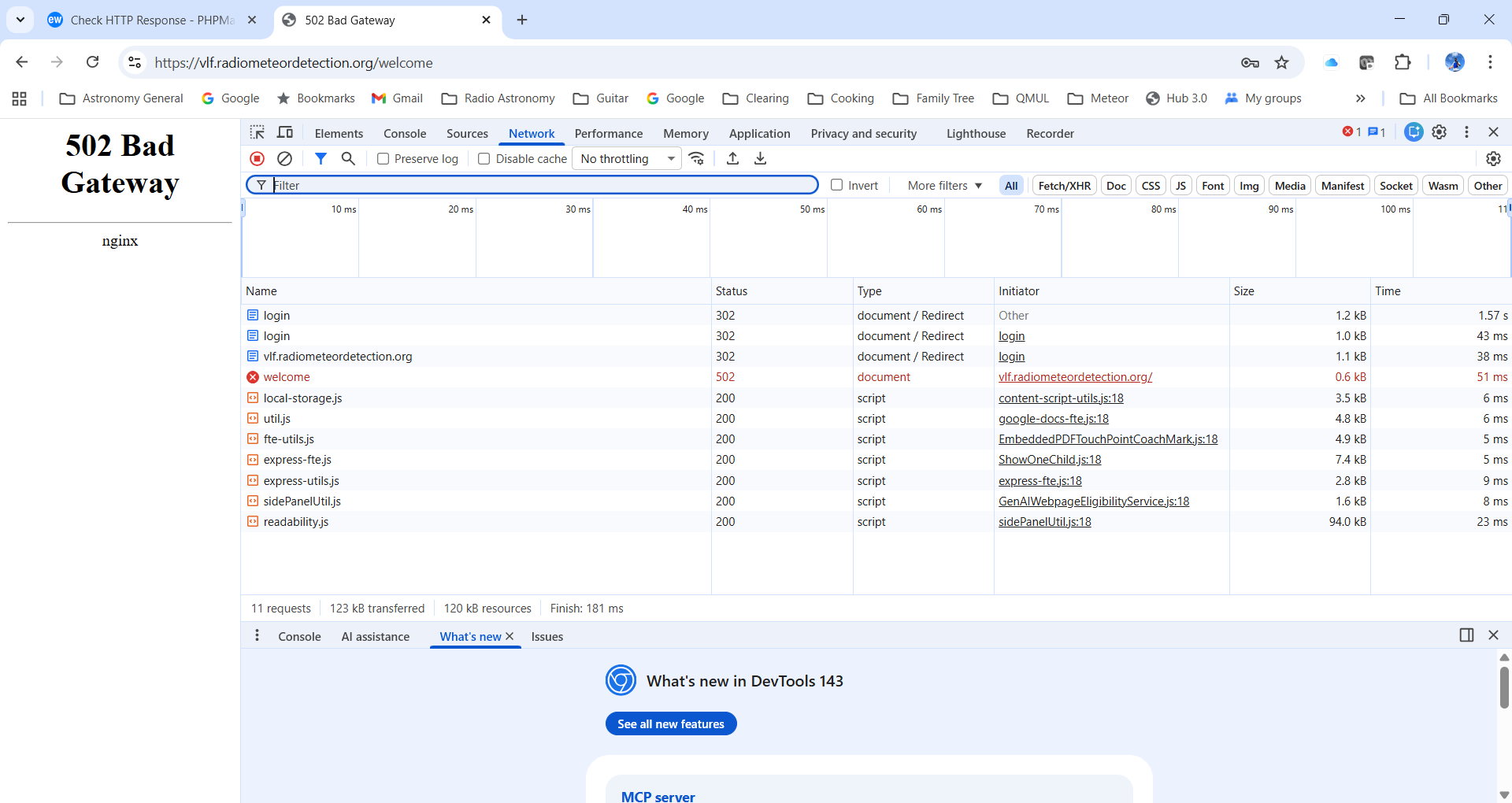
Task: Open the content-script-utils.js:18 initiator link
Action: (1061, 398)
